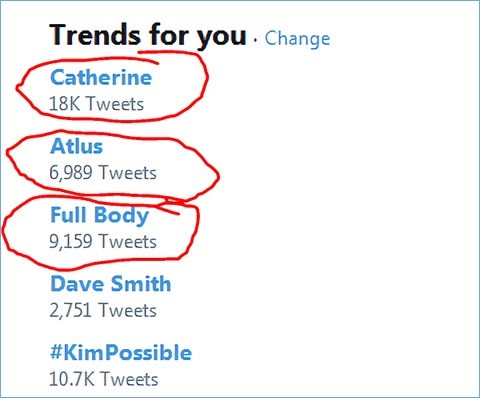480x398 pixels.
Task: Click the 6,989 Tweets count under Atlus
Action: tap(103, 173)
